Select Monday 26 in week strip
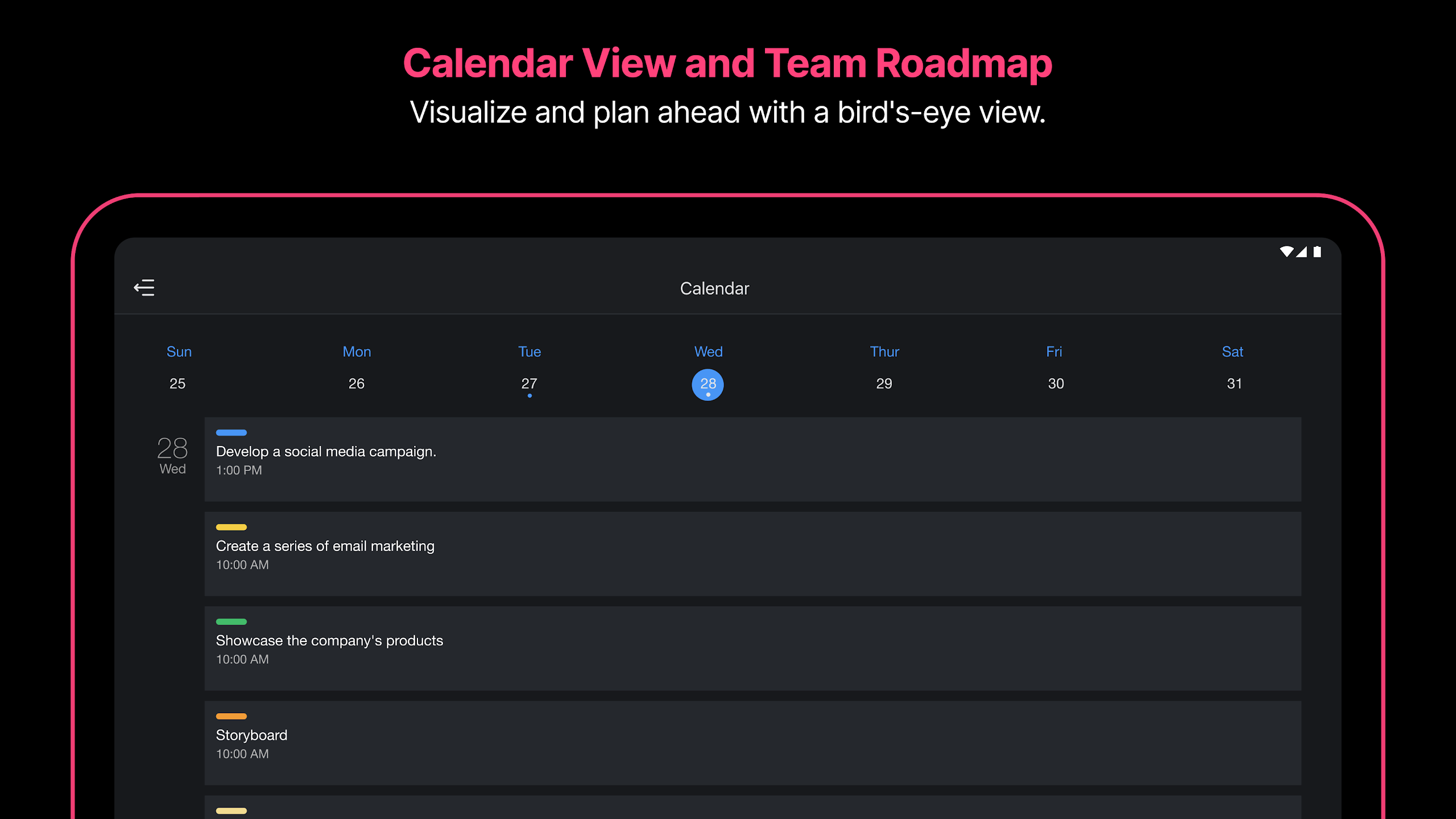The height and width of the screenshot is (819, 1456). click(x=357, y=384)
